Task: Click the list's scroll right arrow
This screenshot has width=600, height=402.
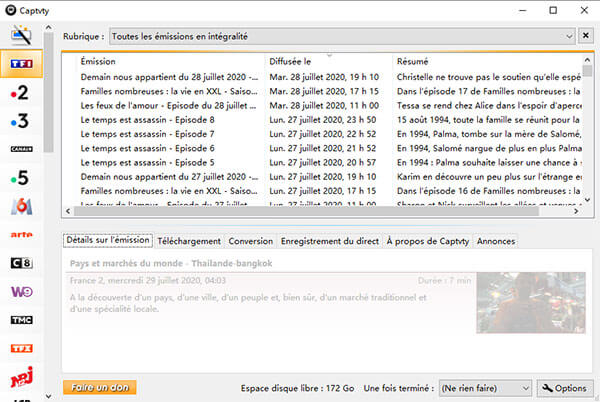Action: (576, 211)
